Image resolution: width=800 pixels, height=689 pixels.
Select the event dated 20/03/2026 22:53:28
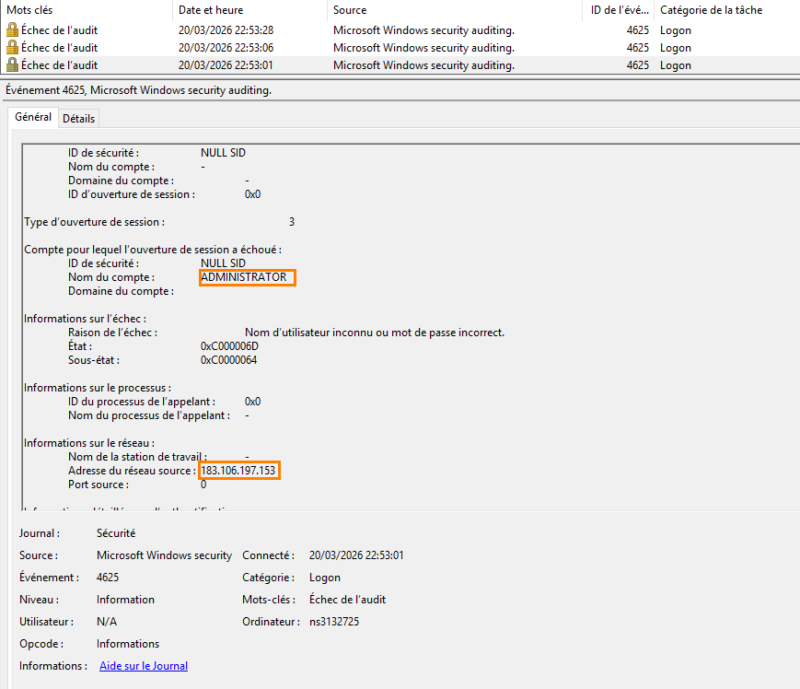pos(226,31)
